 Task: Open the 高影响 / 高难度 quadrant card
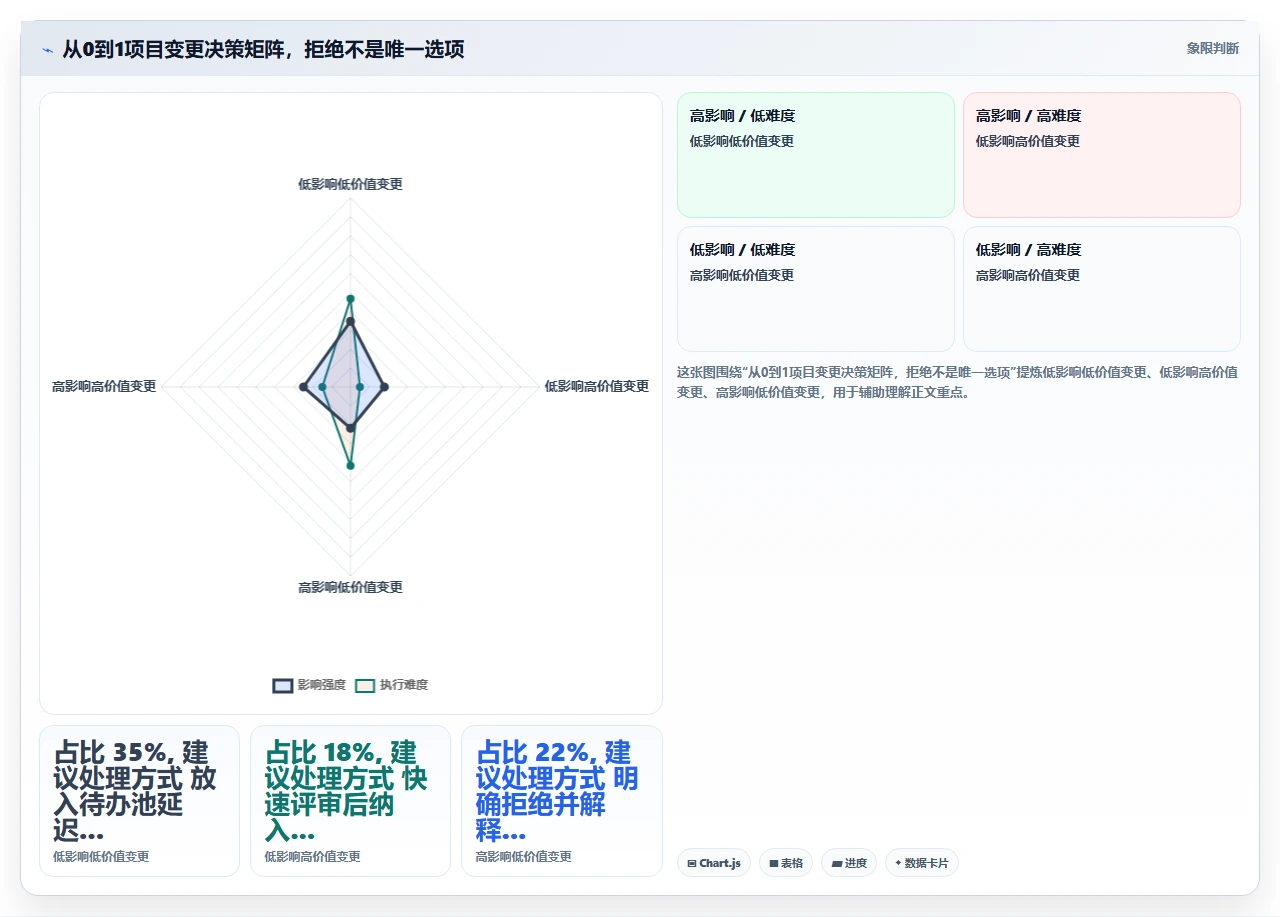pyautogui.click(x=1102, y=155)
